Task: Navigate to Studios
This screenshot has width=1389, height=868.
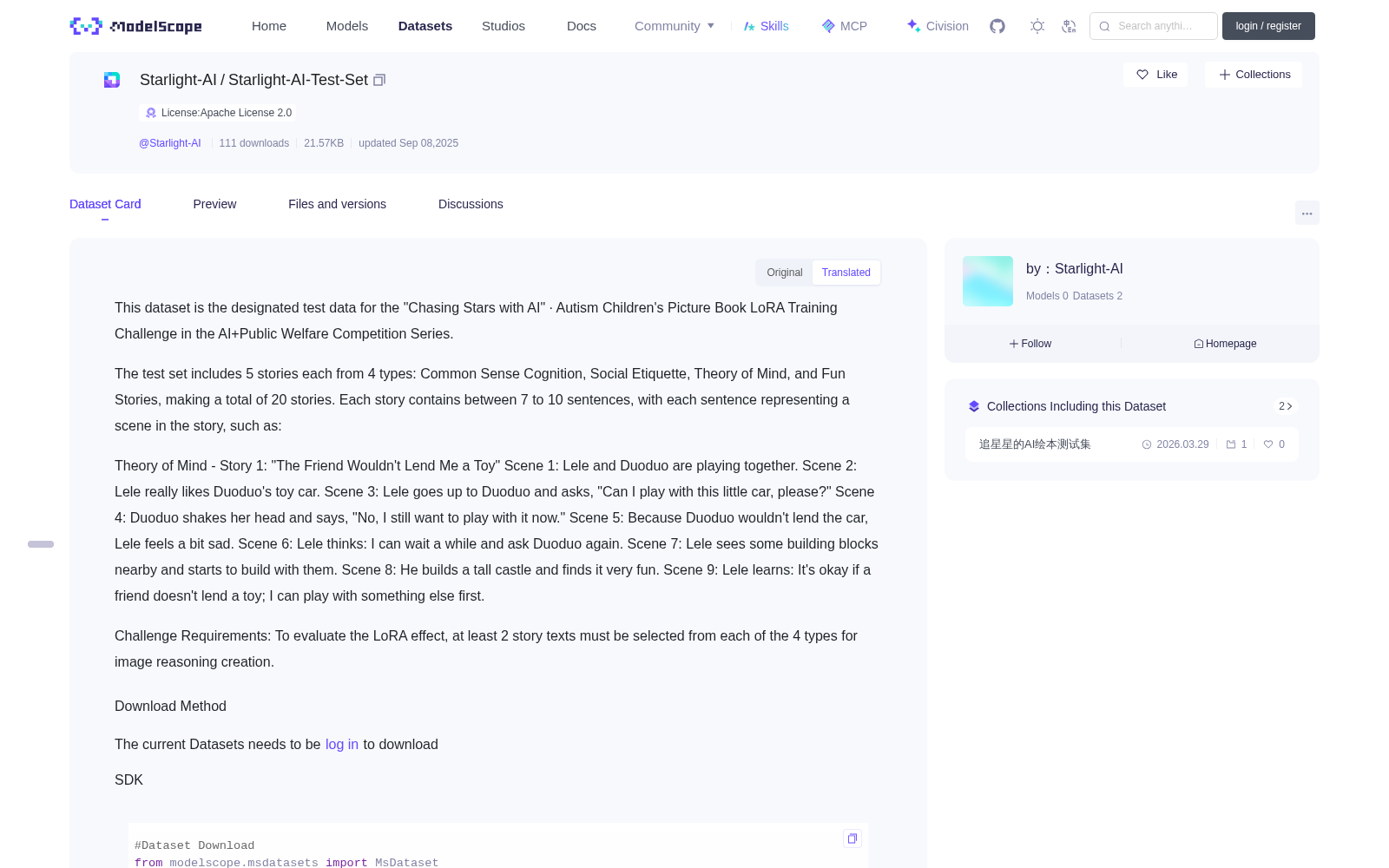Action: (504, 26)
